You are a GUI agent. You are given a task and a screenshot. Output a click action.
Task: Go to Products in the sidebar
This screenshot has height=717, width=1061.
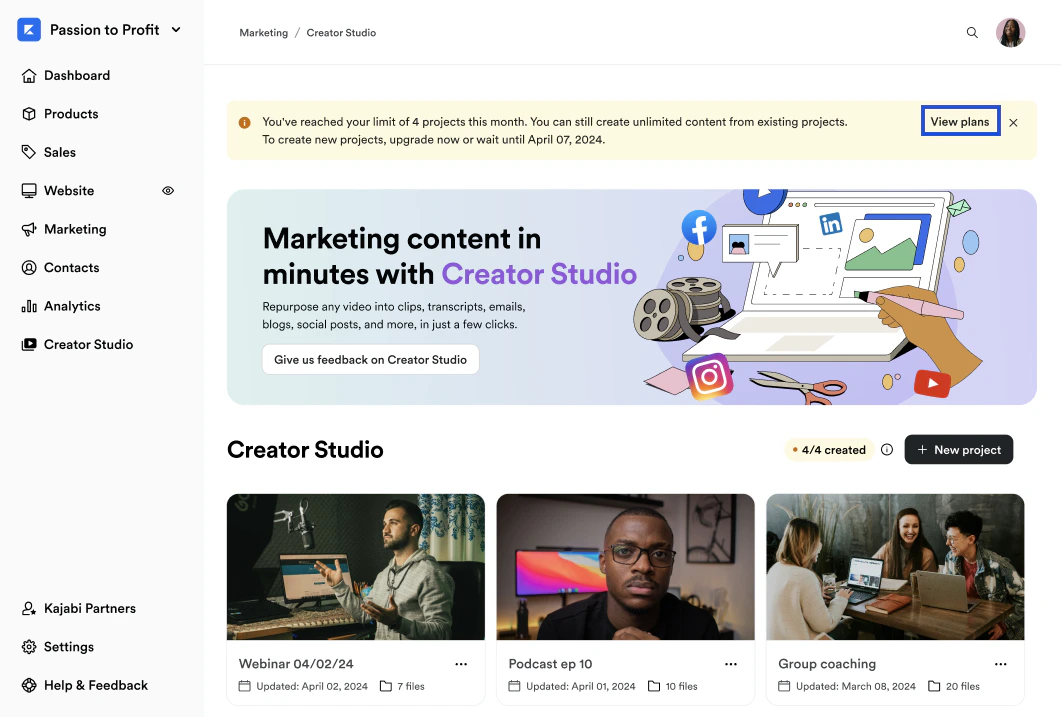[x=71, y=114]
